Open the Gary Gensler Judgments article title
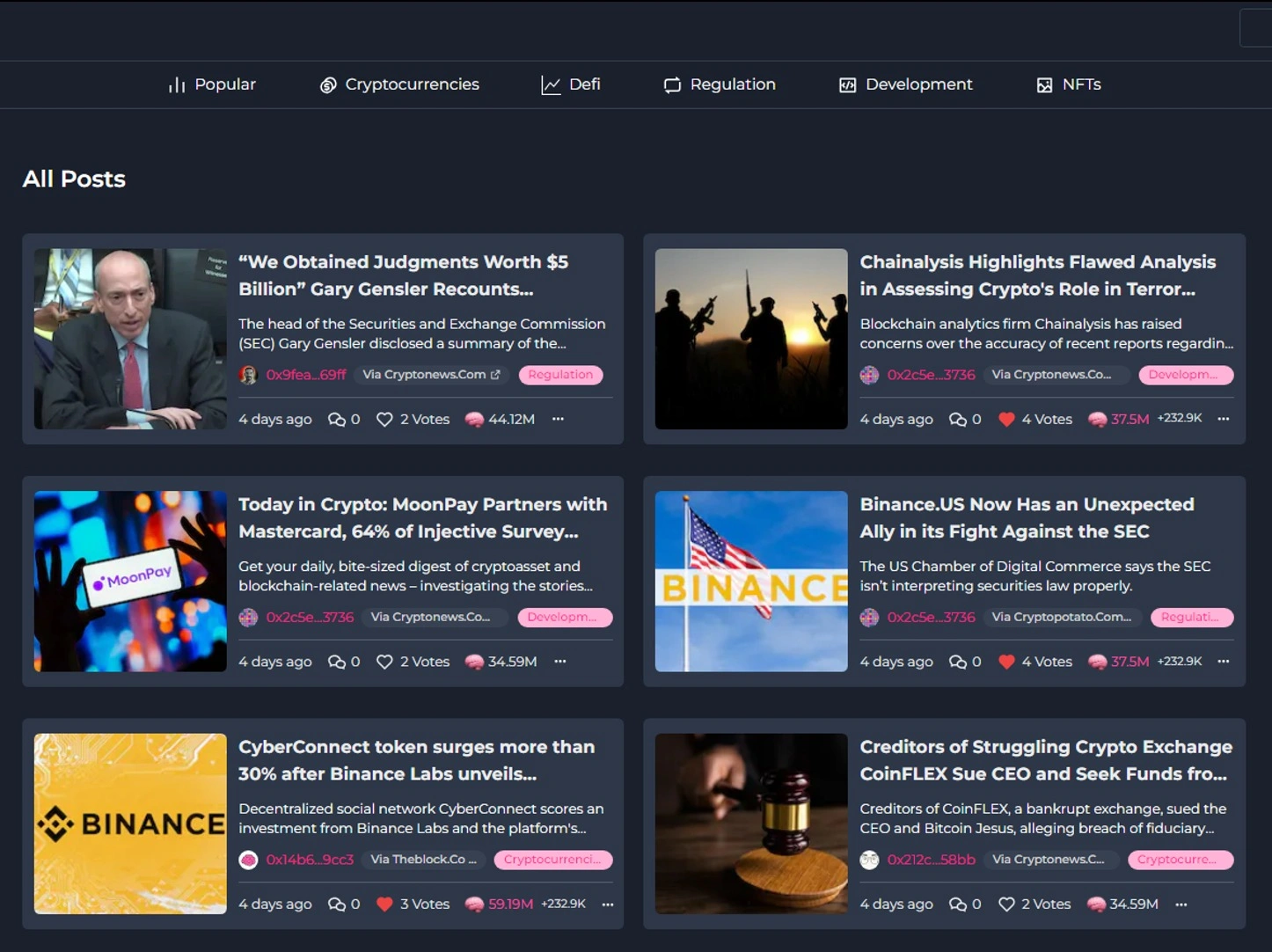The image size is (1272, 952). click(404, 275)
